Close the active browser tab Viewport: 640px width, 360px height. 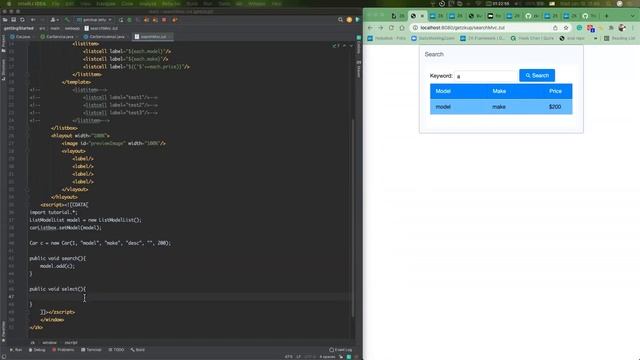pos(422,16)
